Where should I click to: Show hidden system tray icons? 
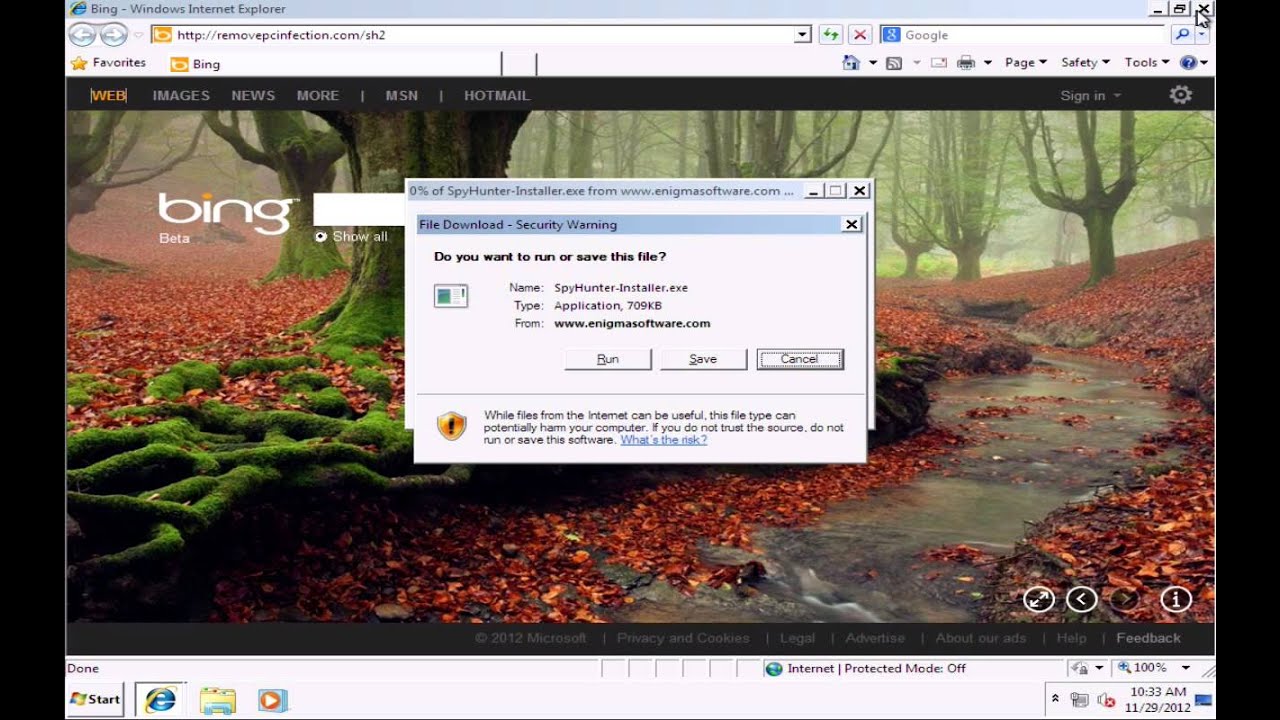point(1055,699)
